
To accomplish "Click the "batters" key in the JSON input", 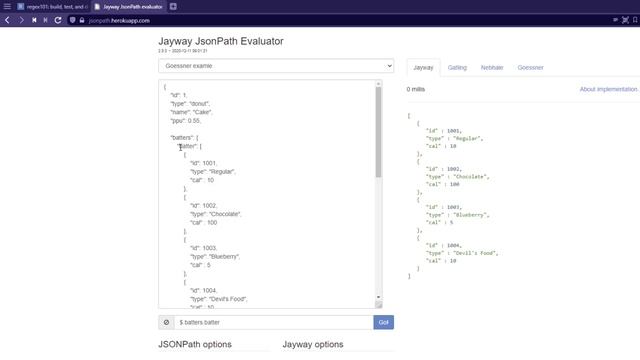I will [x=181, y=138].
